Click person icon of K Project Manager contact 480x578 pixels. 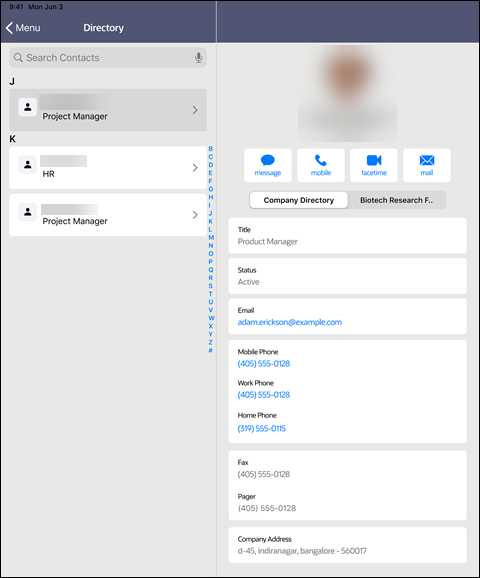(x=28, y=212)
